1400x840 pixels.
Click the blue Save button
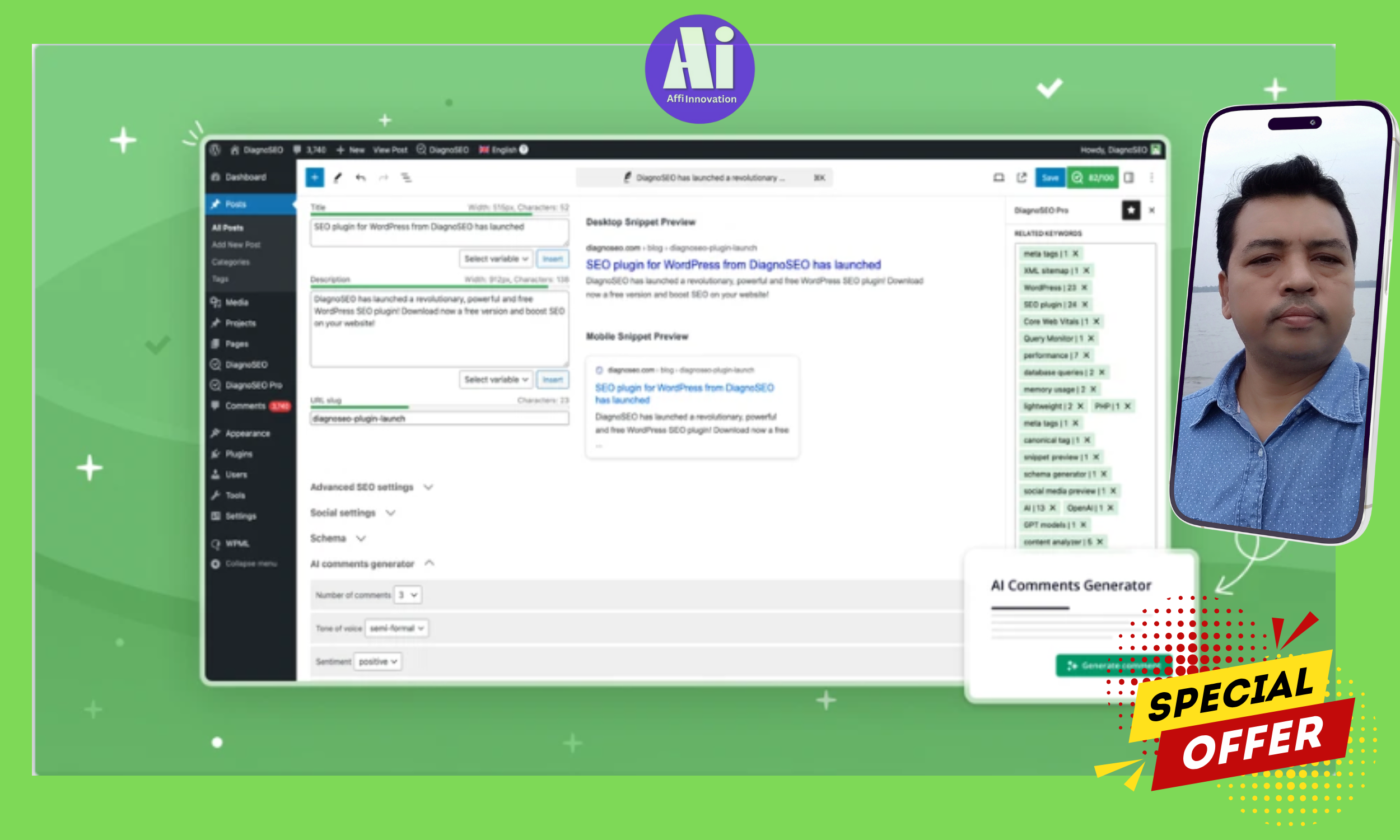[1051, 178]
